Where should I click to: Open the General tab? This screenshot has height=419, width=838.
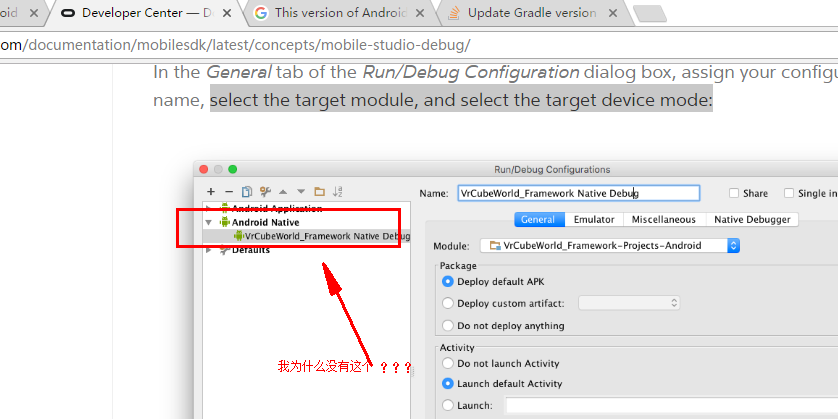tap(538, 220)
